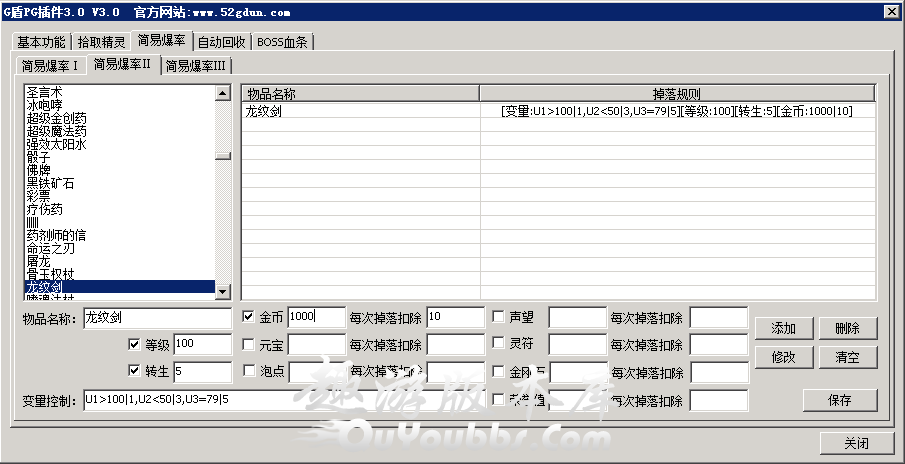Click the 掉落规则 column header
The width and height of the screenshot is (905, 464).
(677, 93)
